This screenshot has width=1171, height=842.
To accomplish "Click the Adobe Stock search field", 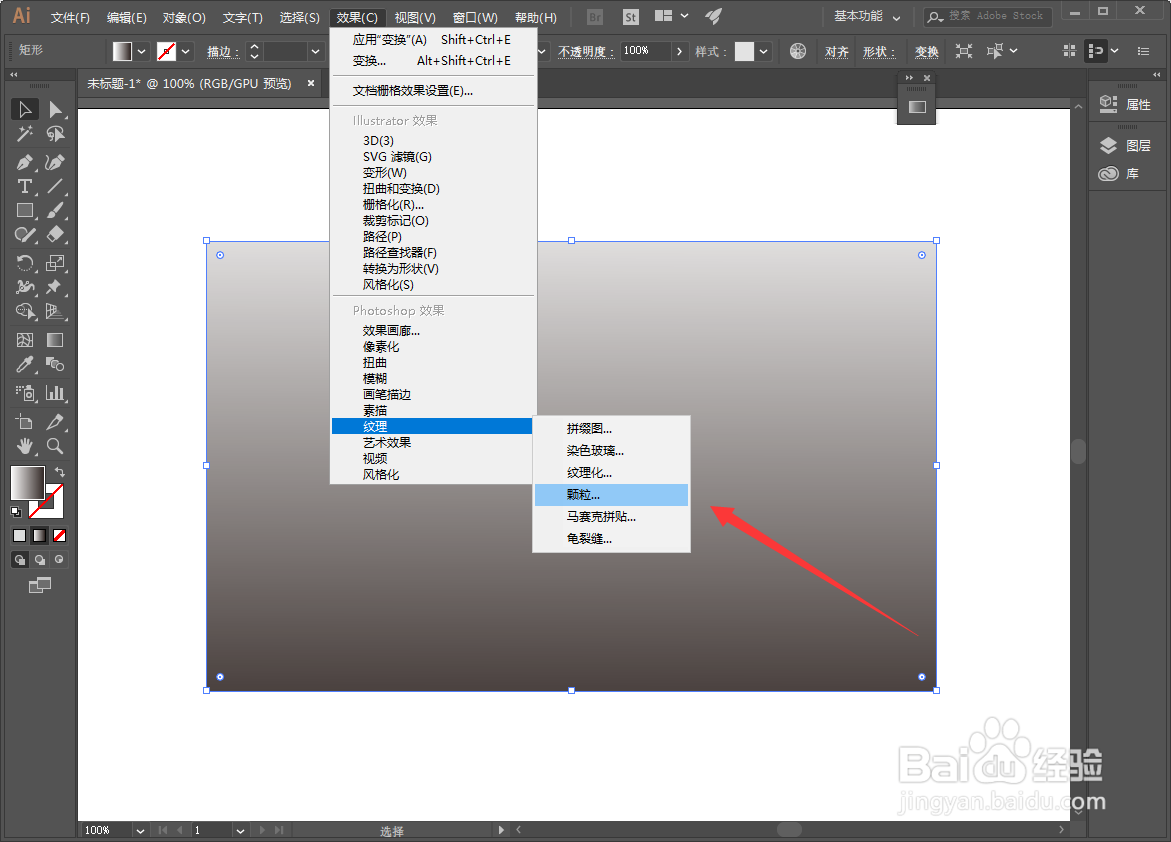I will tap(990, 15).
